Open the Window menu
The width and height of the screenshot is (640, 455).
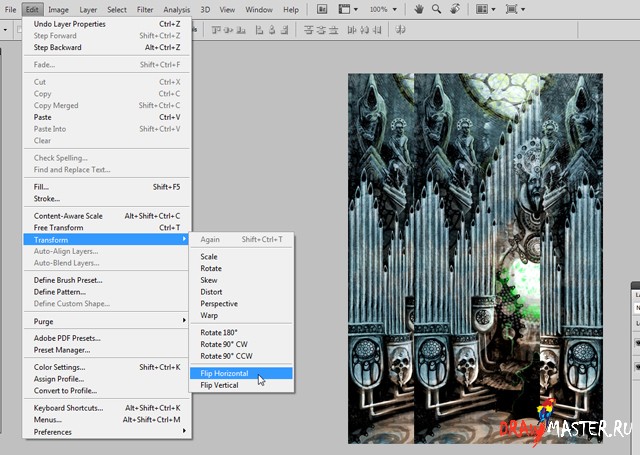tap(259, 9)
